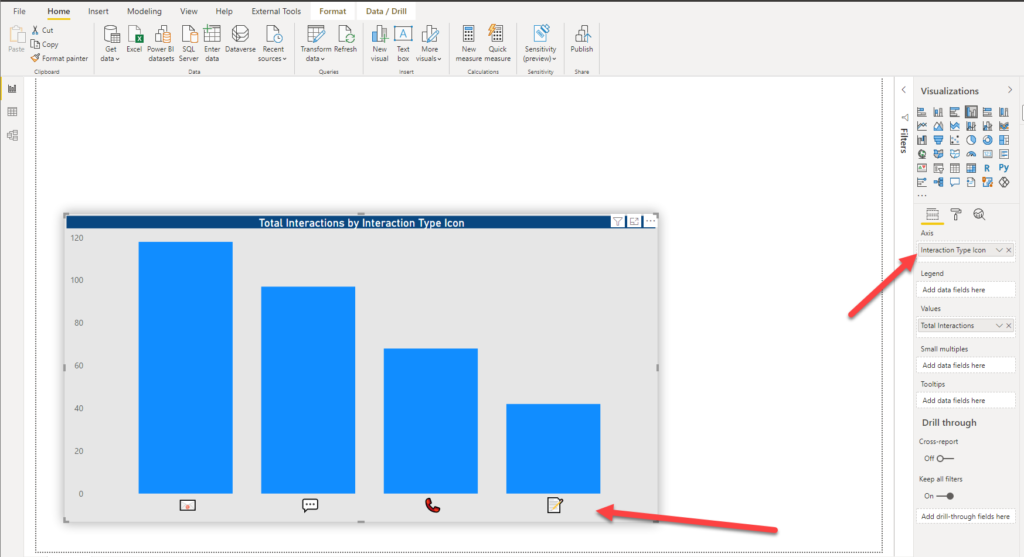This screenshot has width=1024, height=557.
Task: Collapse the Visualizations pane with right chevron
Action: (x=1010, y=90)
